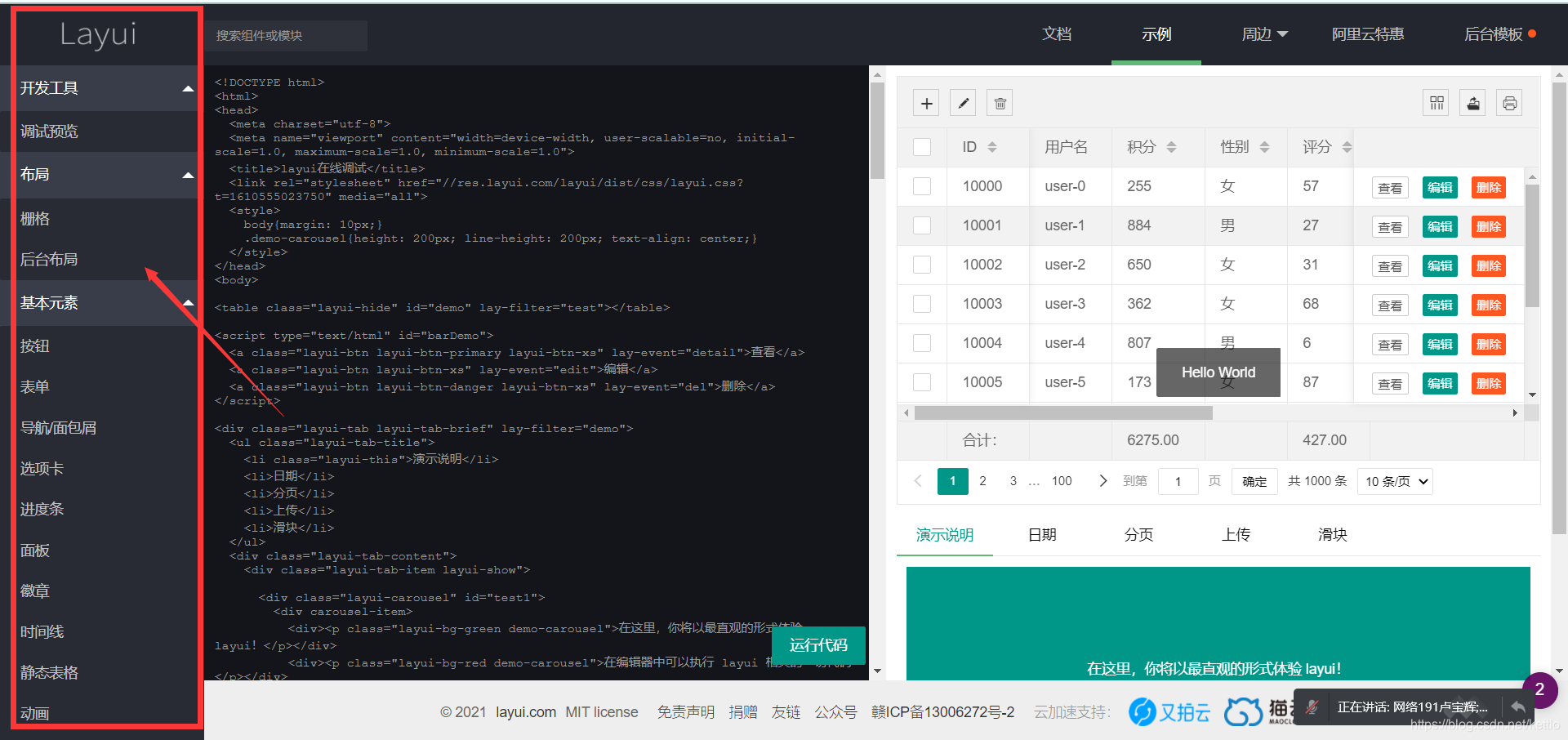Open the 周边 dropdown menu
The image size is (1568, 740).
[x=1264, y=34]
